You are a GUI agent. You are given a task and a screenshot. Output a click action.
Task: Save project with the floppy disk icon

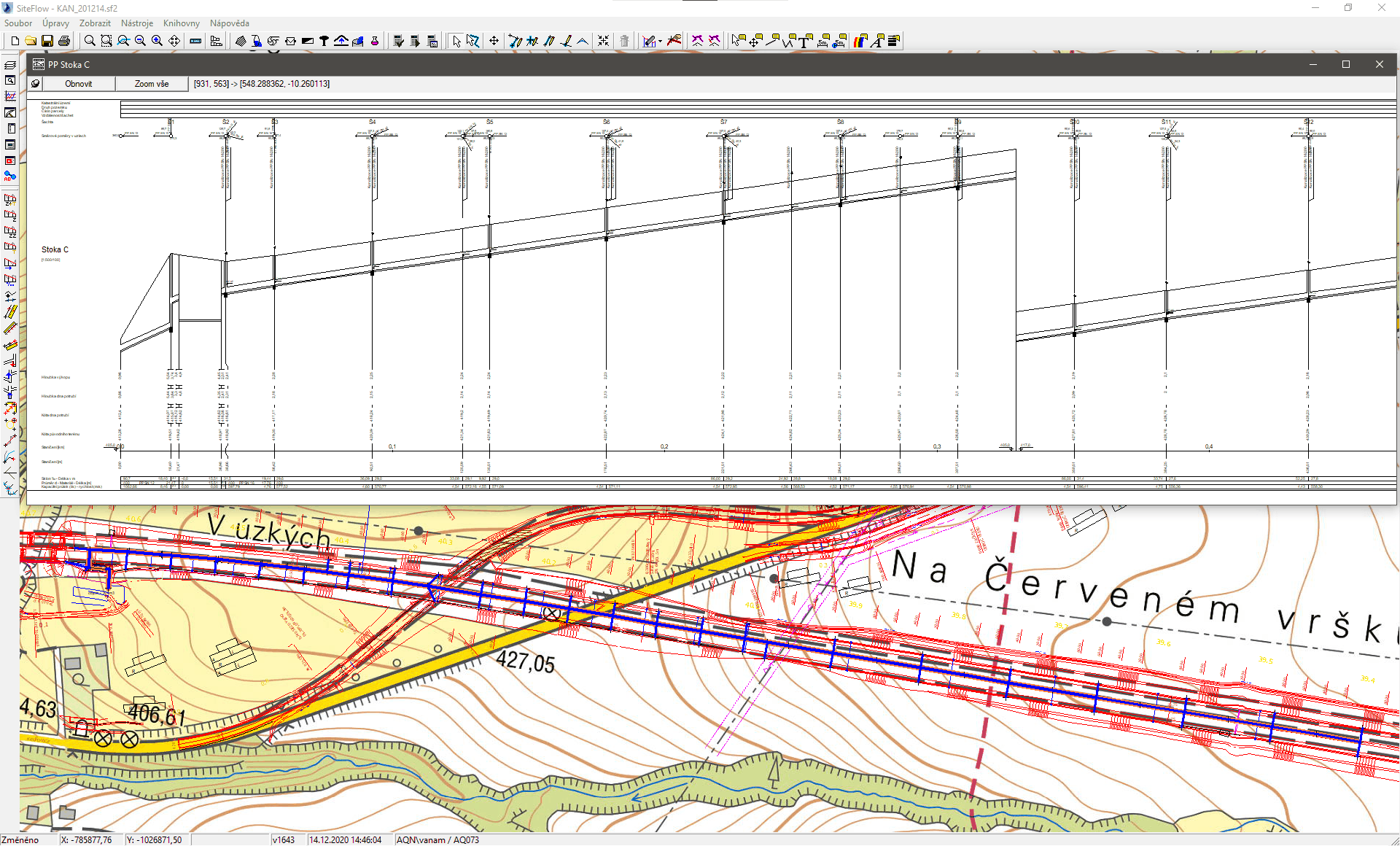coord(47,41)
